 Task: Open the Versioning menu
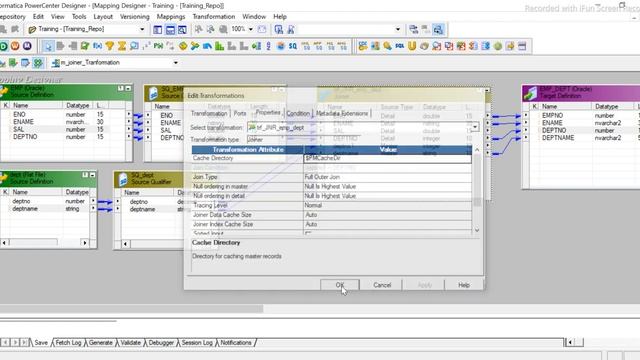click(135, 17)
